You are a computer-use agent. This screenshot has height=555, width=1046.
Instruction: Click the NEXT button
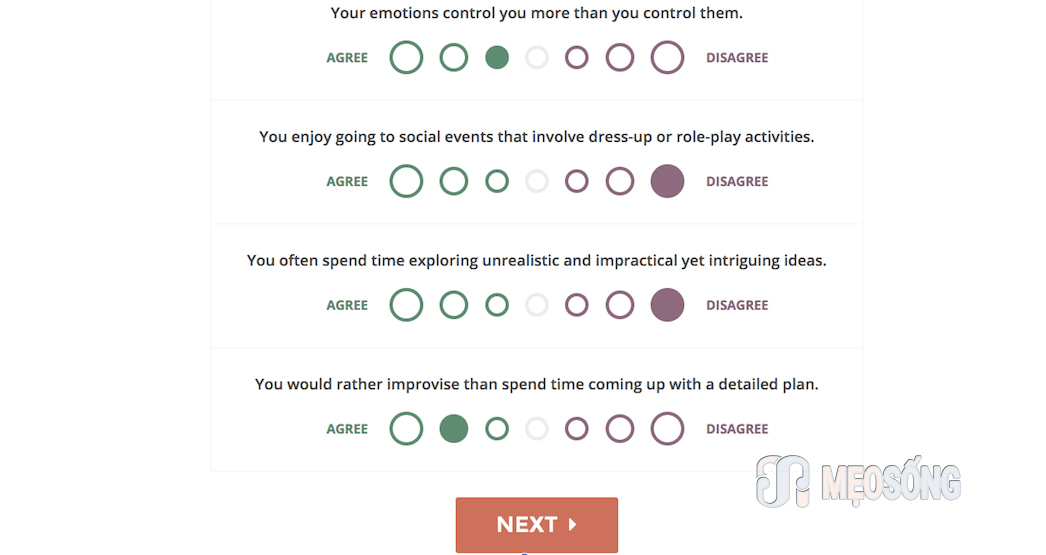click(537, 524)
